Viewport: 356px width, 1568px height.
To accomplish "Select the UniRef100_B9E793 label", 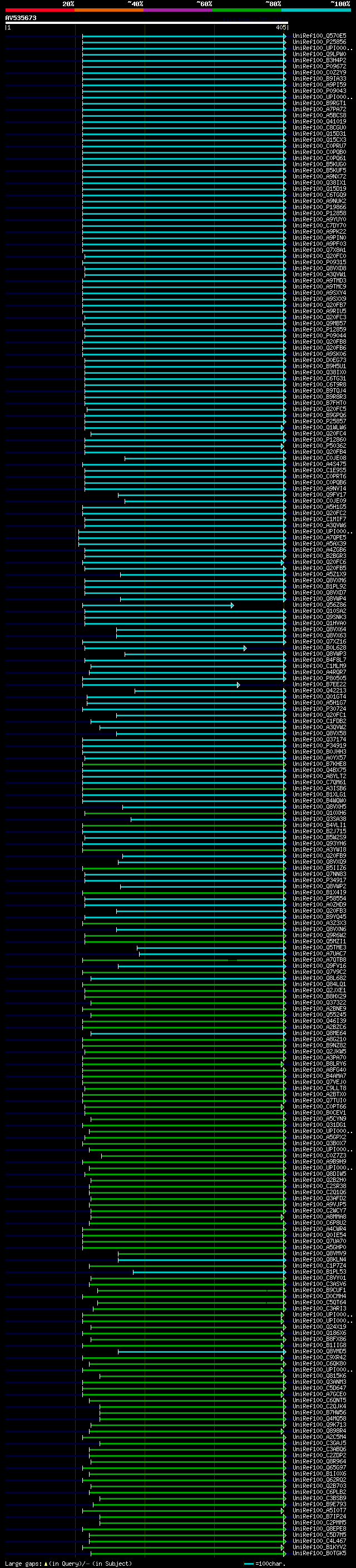I will pos(319,1504).
